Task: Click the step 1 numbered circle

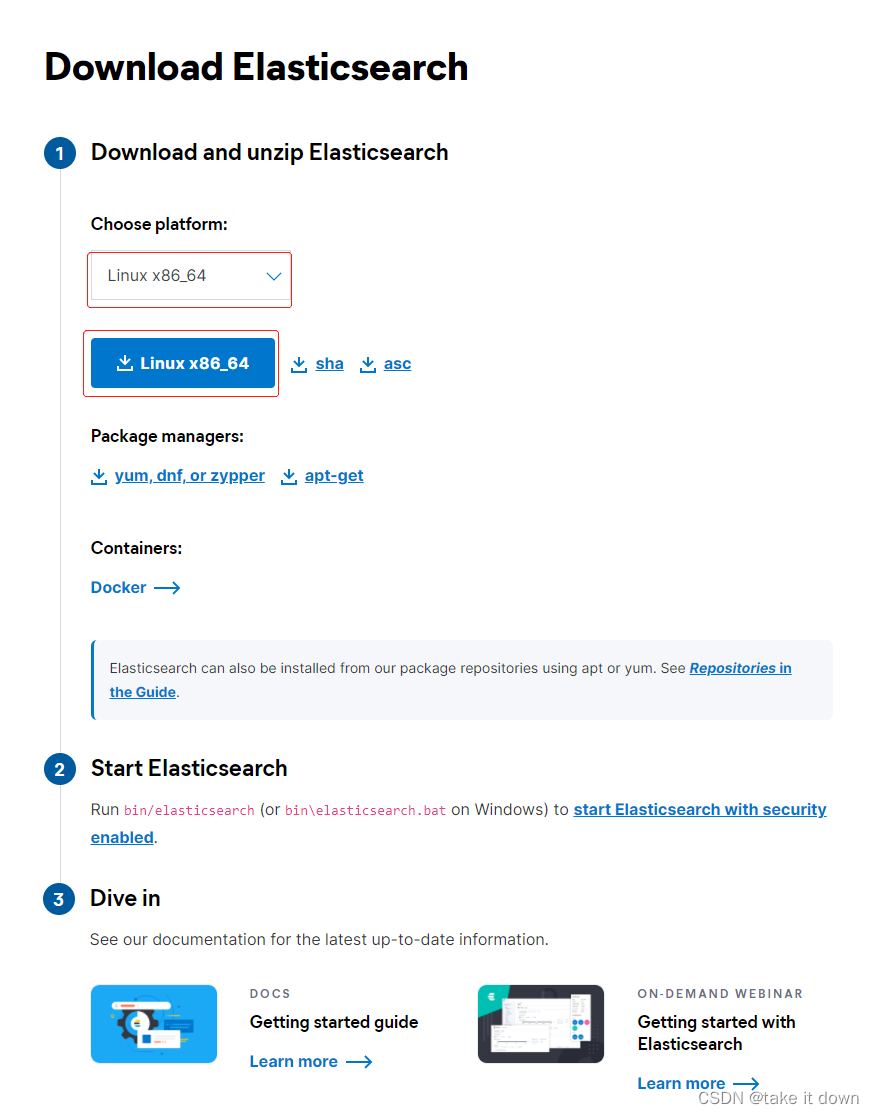Action: tap(59, 153)
